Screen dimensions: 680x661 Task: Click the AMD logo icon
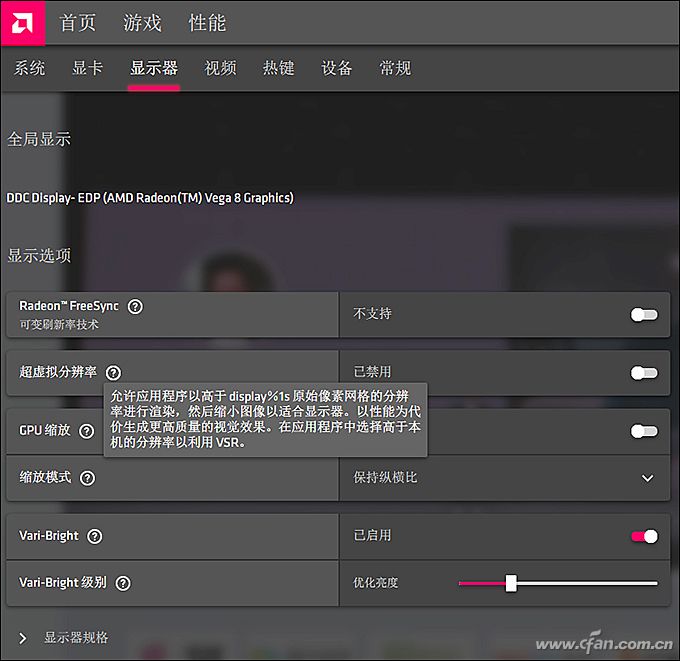click(23, 23)
